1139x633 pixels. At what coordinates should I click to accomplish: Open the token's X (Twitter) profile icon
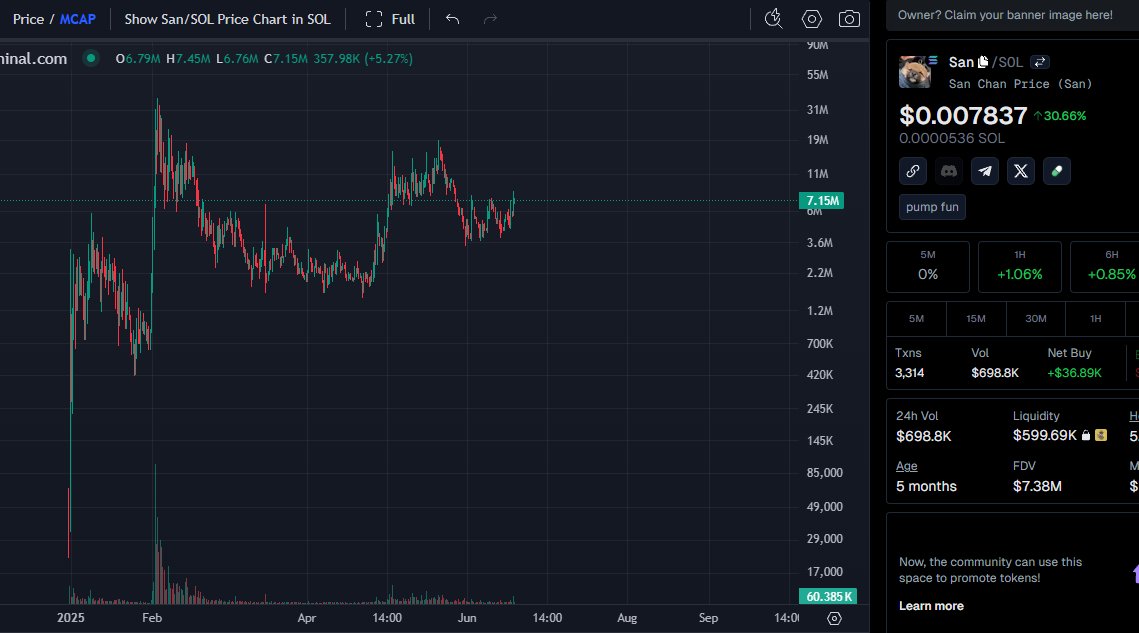pyautogui.click(x=1020, y=171)
